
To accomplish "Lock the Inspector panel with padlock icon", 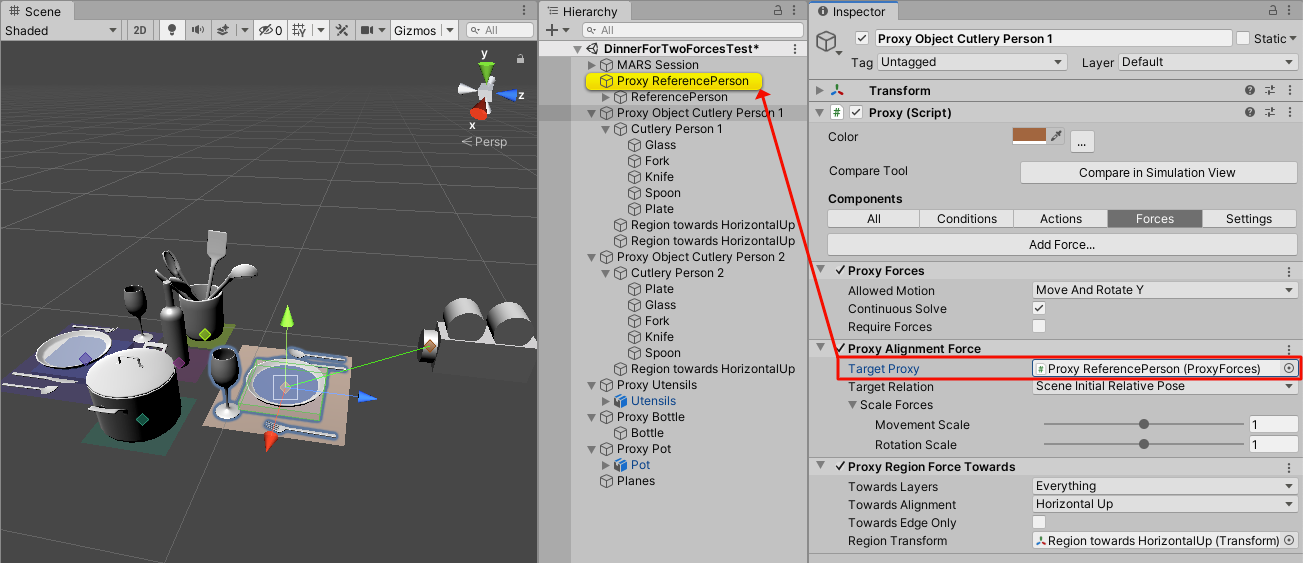I will pos(1275,11).
